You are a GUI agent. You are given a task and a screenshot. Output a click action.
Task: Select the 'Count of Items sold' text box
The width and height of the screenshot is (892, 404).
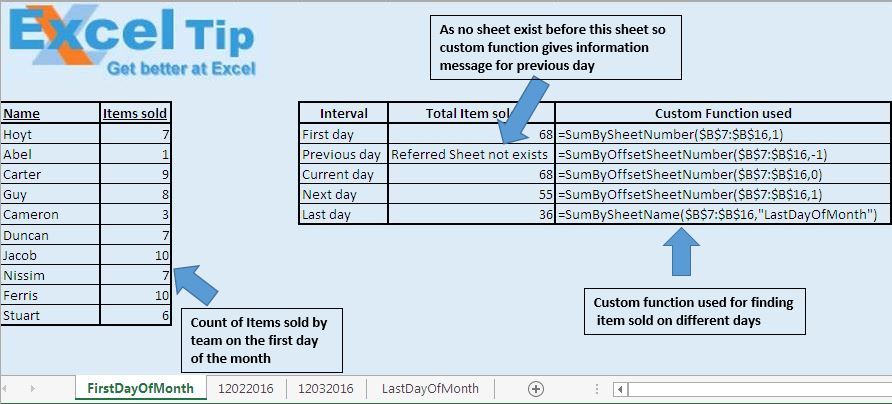click(262, 340)
